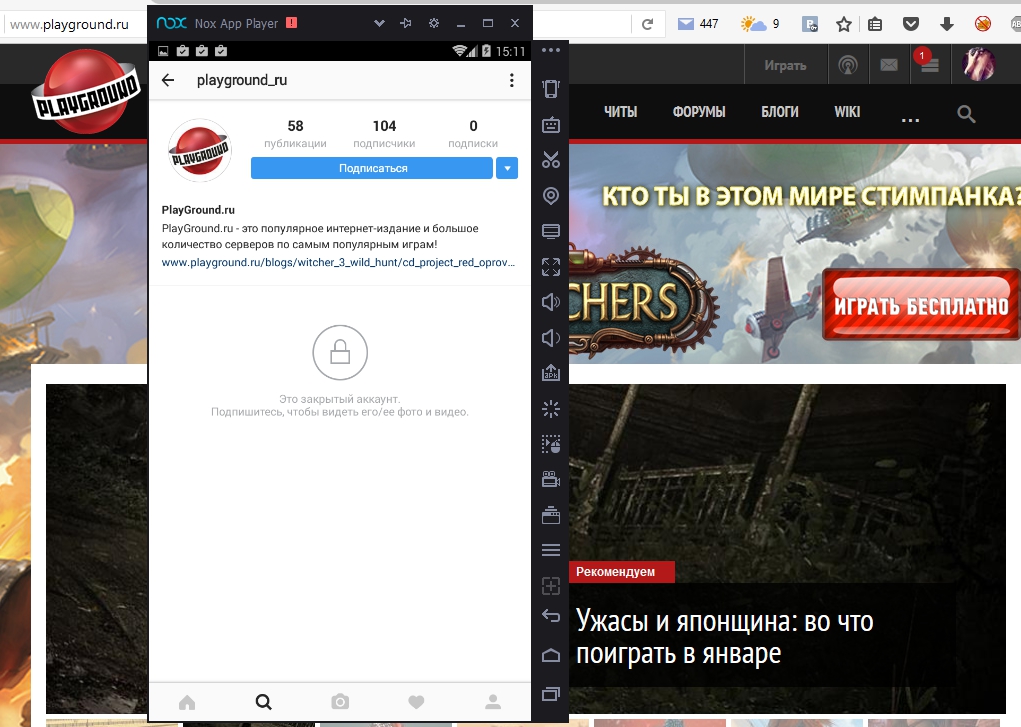Image resolution: width=1021 pixels, height=727 pixels.
Task: Toggle Nox fullscreen mode icon
Action: coord(551,266)
